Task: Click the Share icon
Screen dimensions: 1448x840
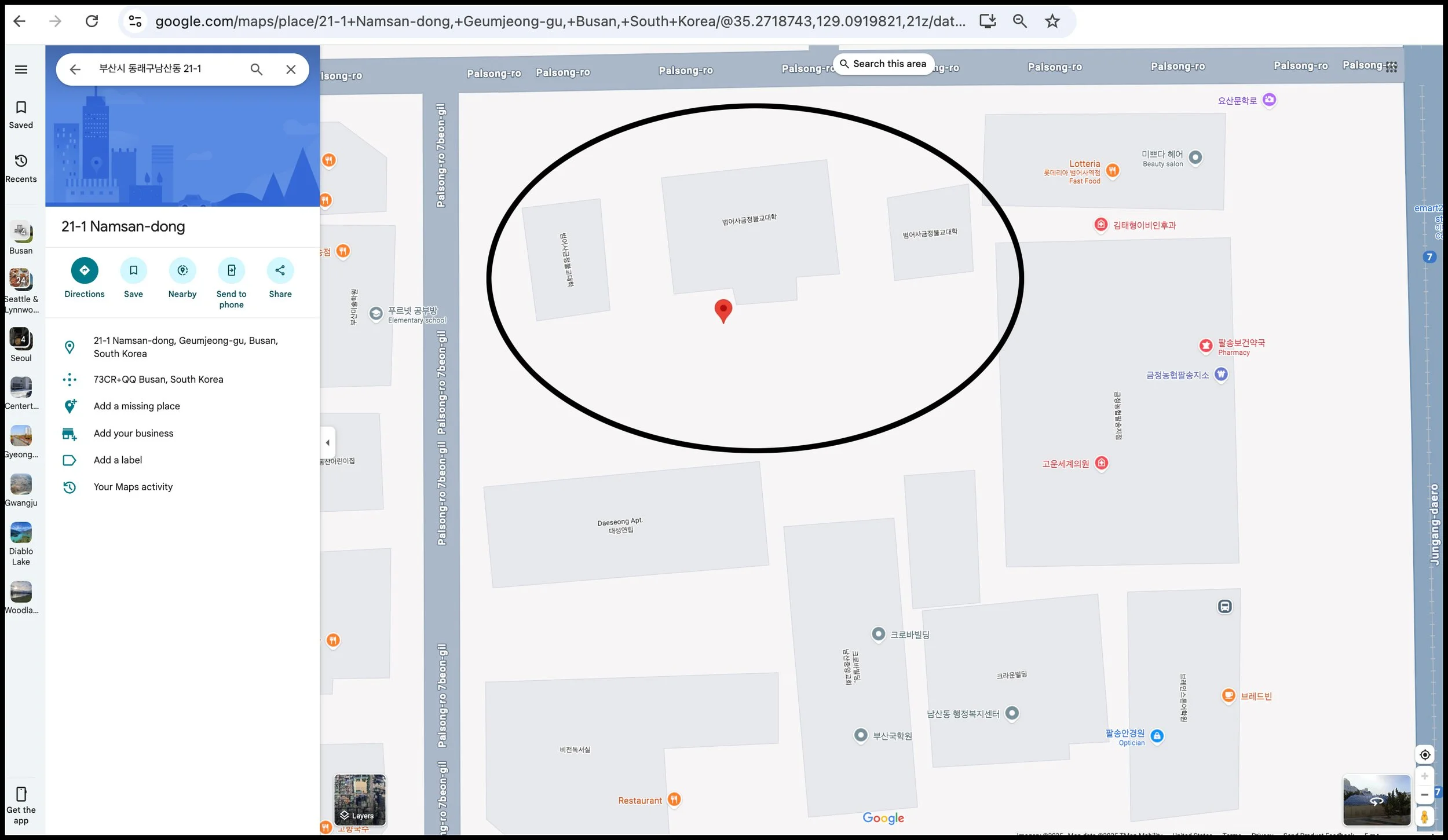Action: 280,270
